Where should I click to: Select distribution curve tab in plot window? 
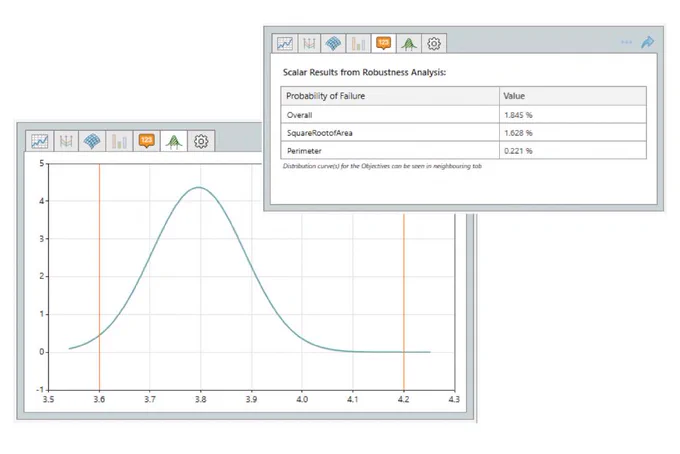click(174, 141)
